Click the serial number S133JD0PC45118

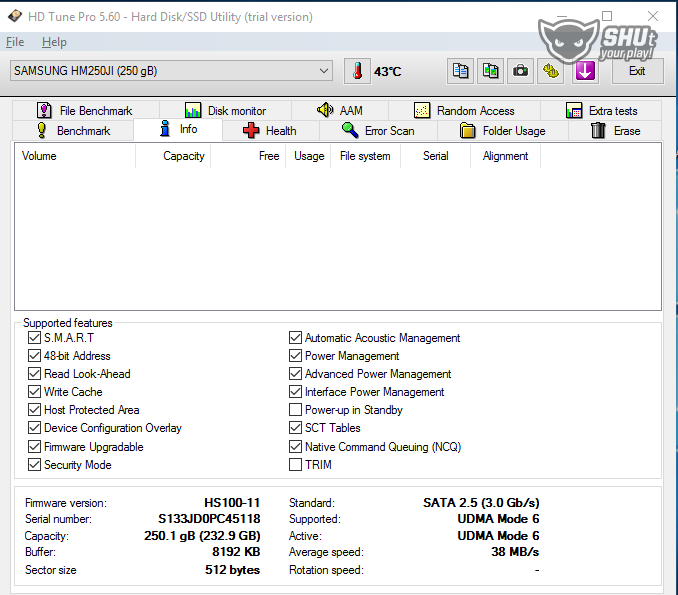209,519
